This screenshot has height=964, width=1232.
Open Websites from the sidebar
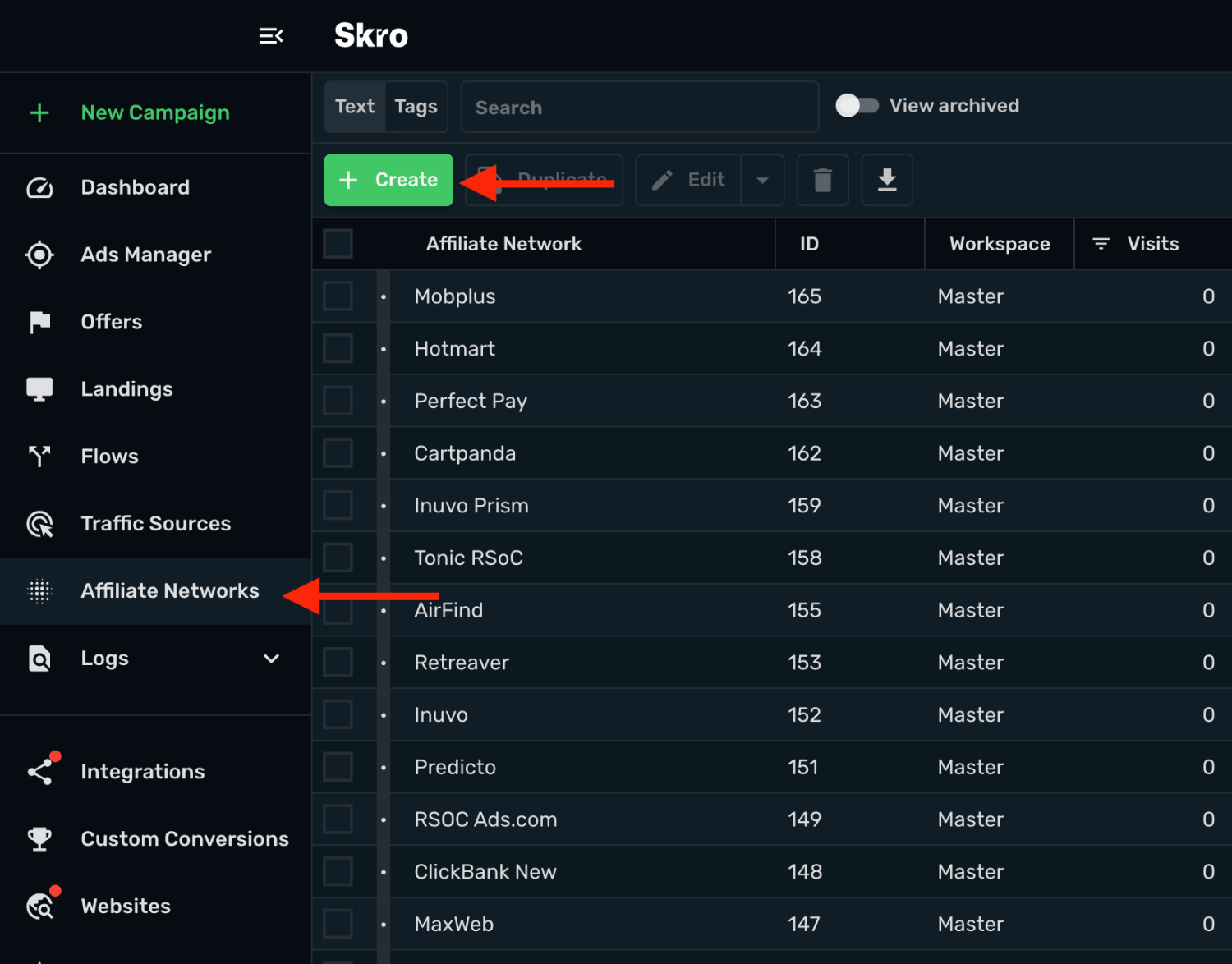pos(126,907)
